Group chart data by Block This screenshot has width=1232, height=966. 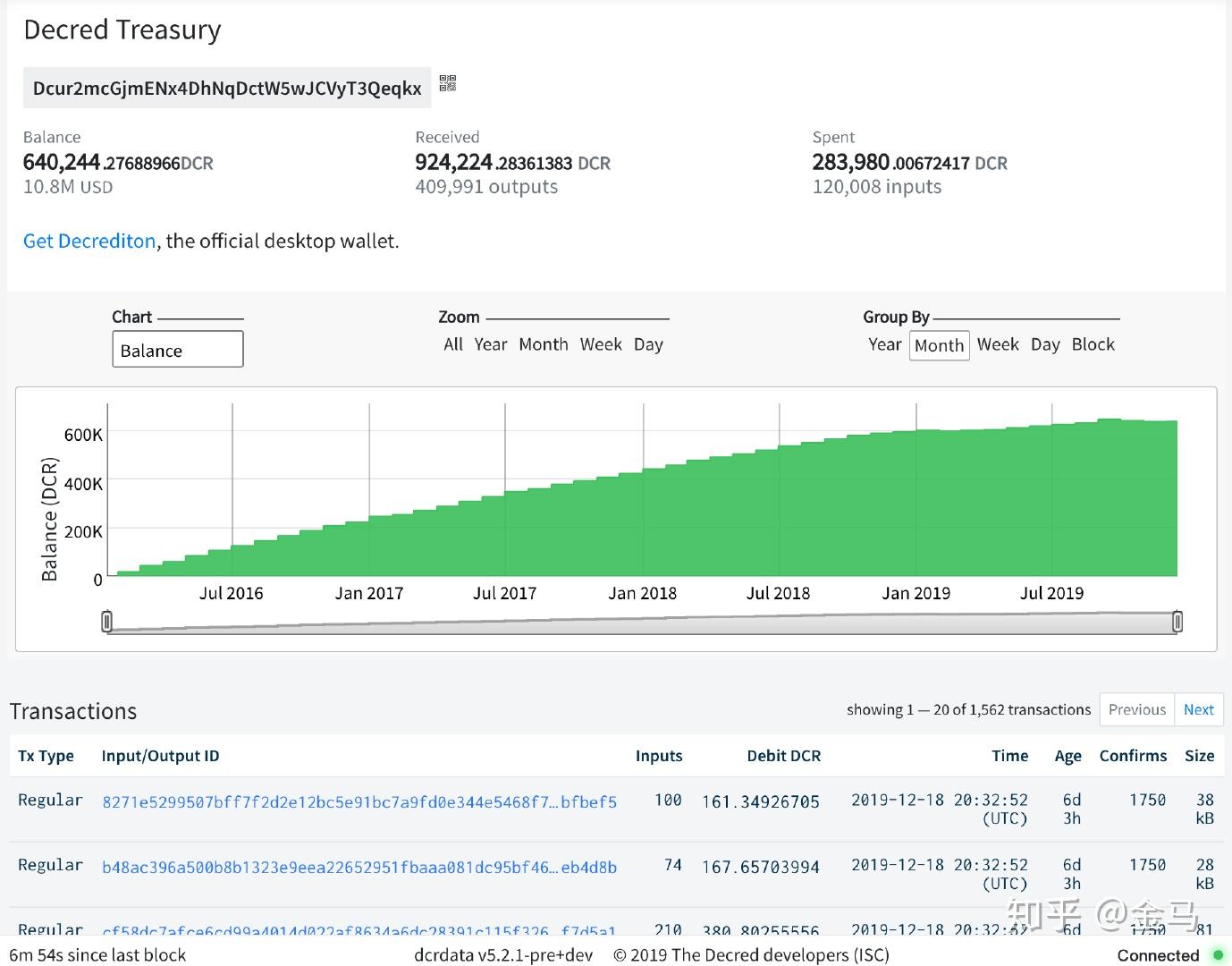pyautogui.click(x=1093, y=344)
